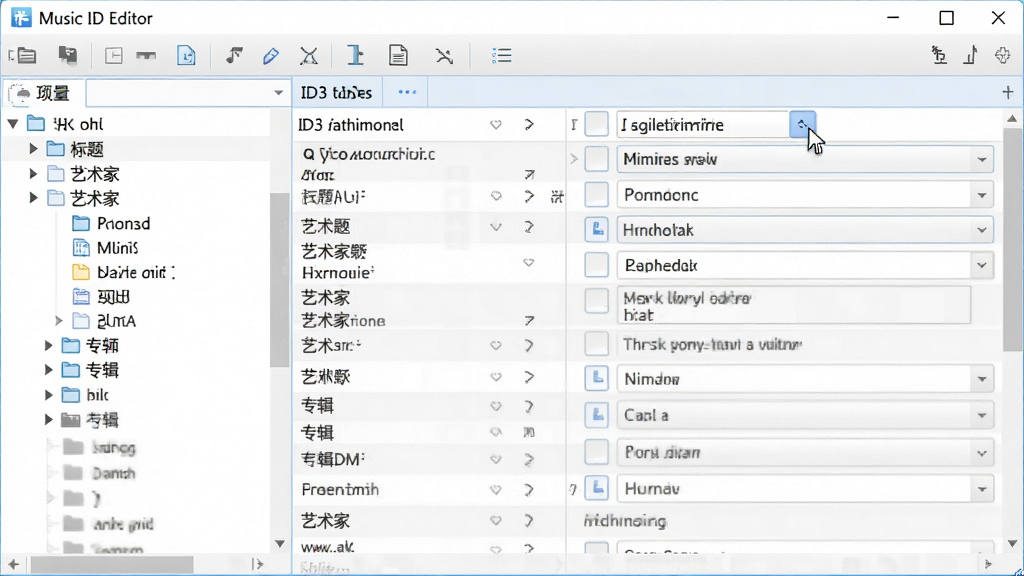This screenshot has width=1024, height=576.
Task: Click the blue refresh document icon
Action: (186, 56)
